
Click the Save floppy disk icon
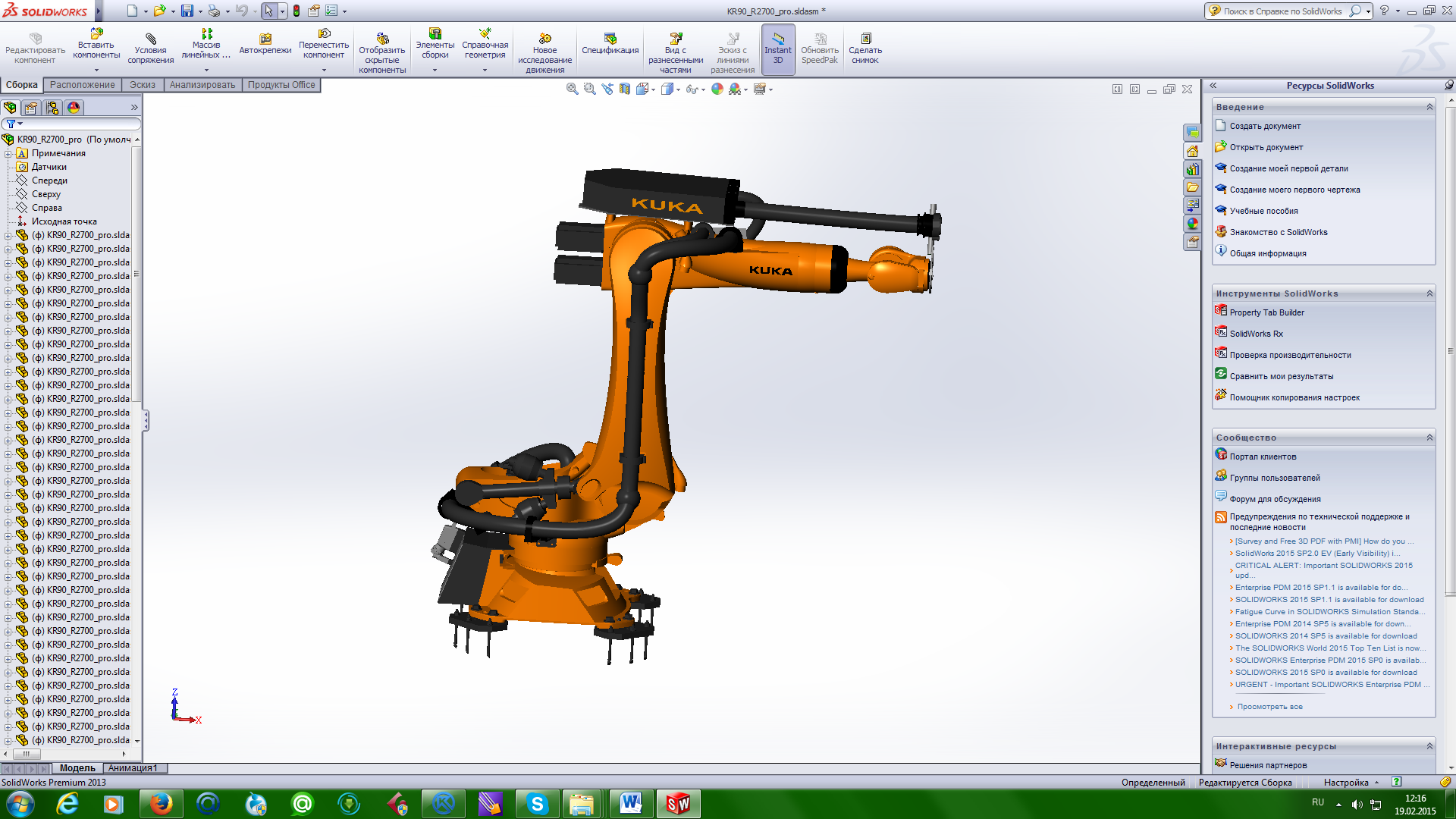(187, 11)
